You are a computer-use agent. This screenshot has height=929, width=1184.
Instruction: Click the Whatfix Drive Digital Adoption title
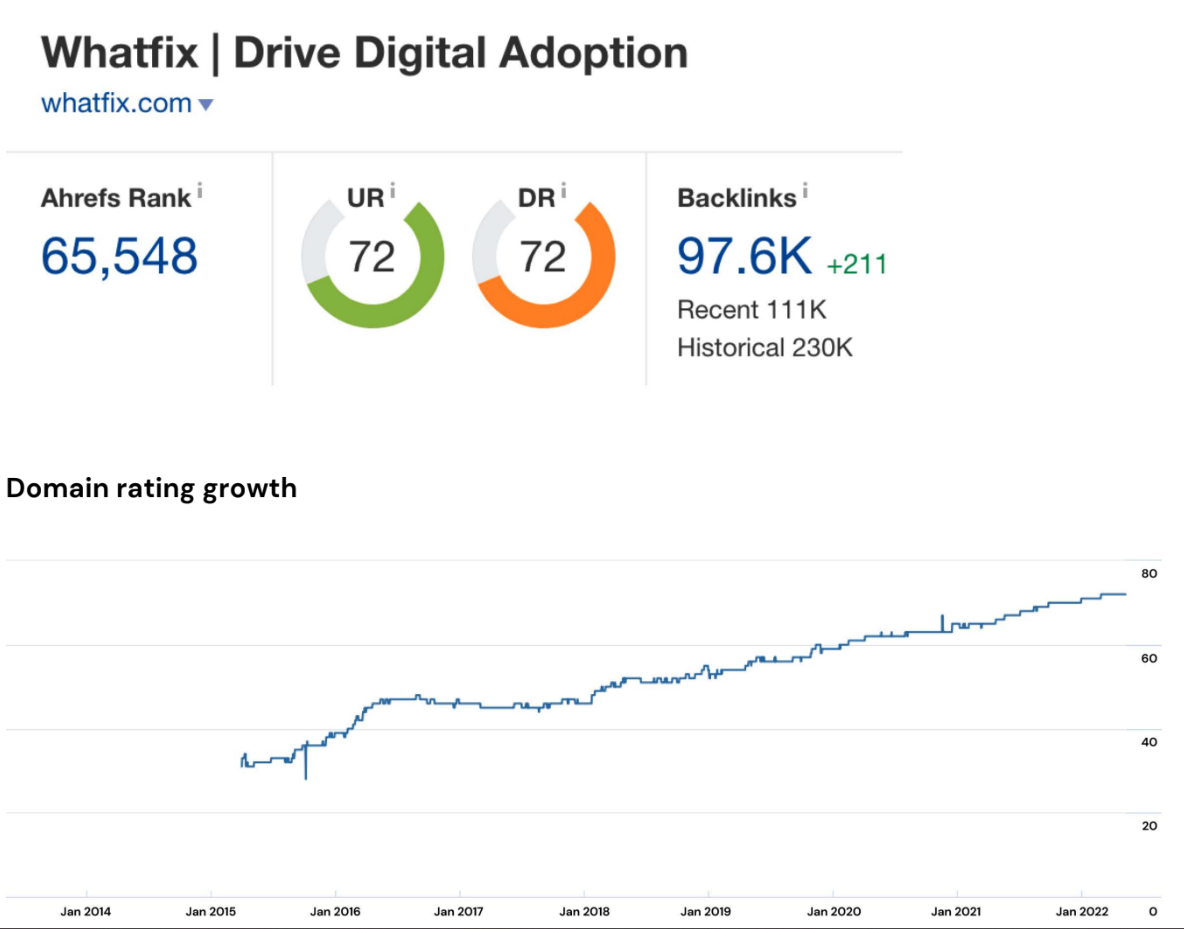(364, 53)
